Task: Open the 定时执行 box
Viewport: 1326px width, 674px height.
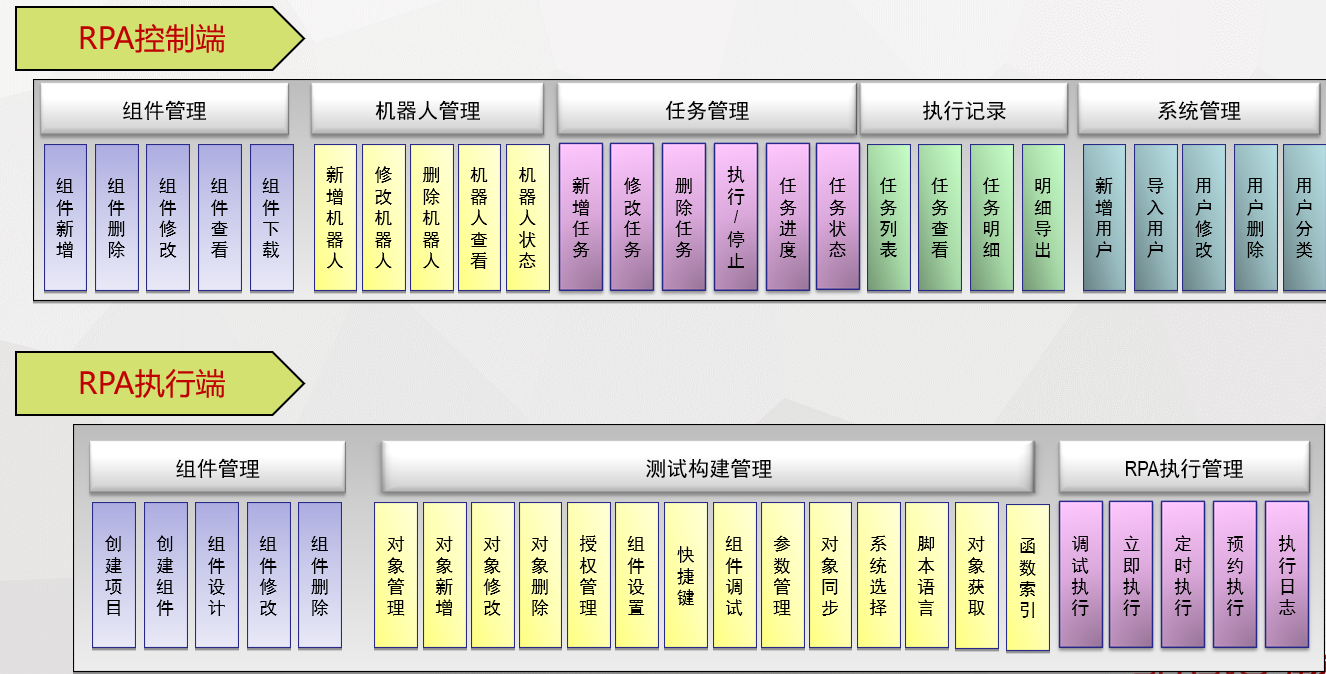Action: 1184,574
